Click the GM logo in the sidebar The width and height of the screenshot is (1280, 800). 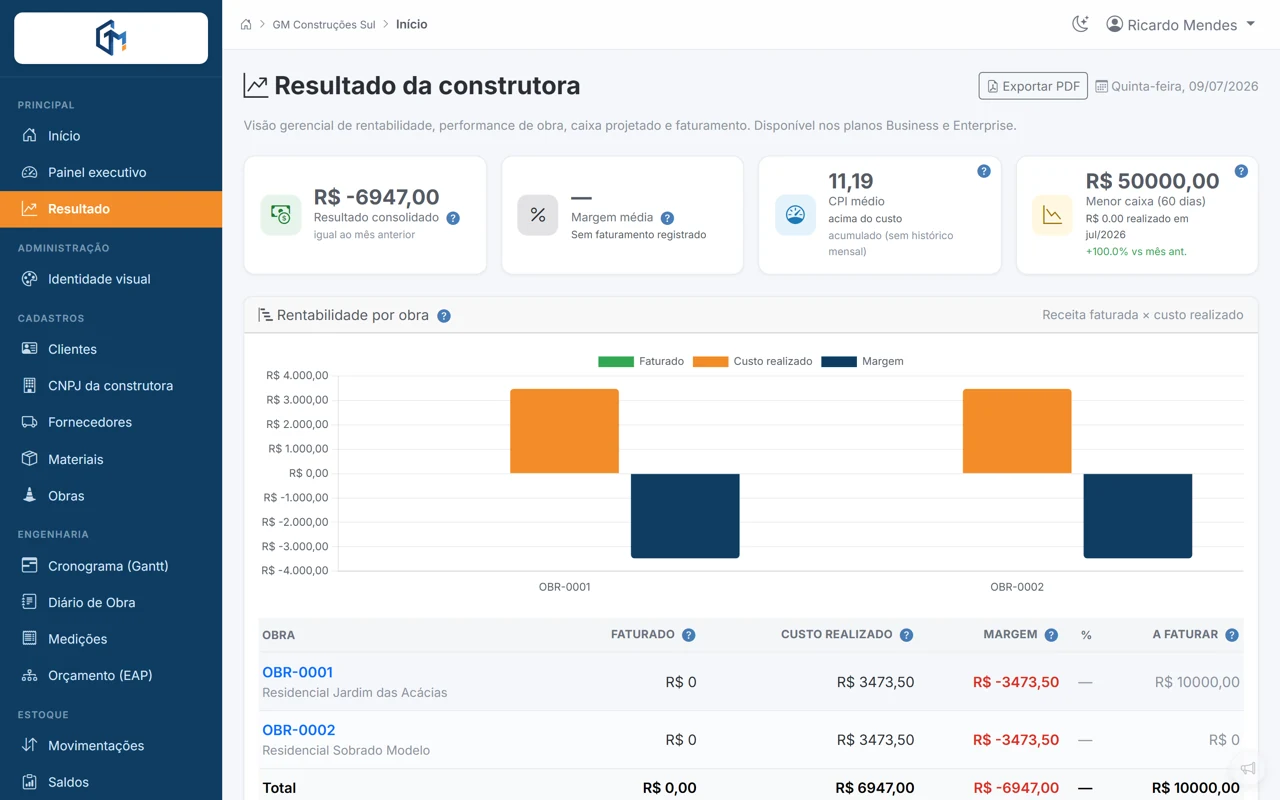point(111,38)
